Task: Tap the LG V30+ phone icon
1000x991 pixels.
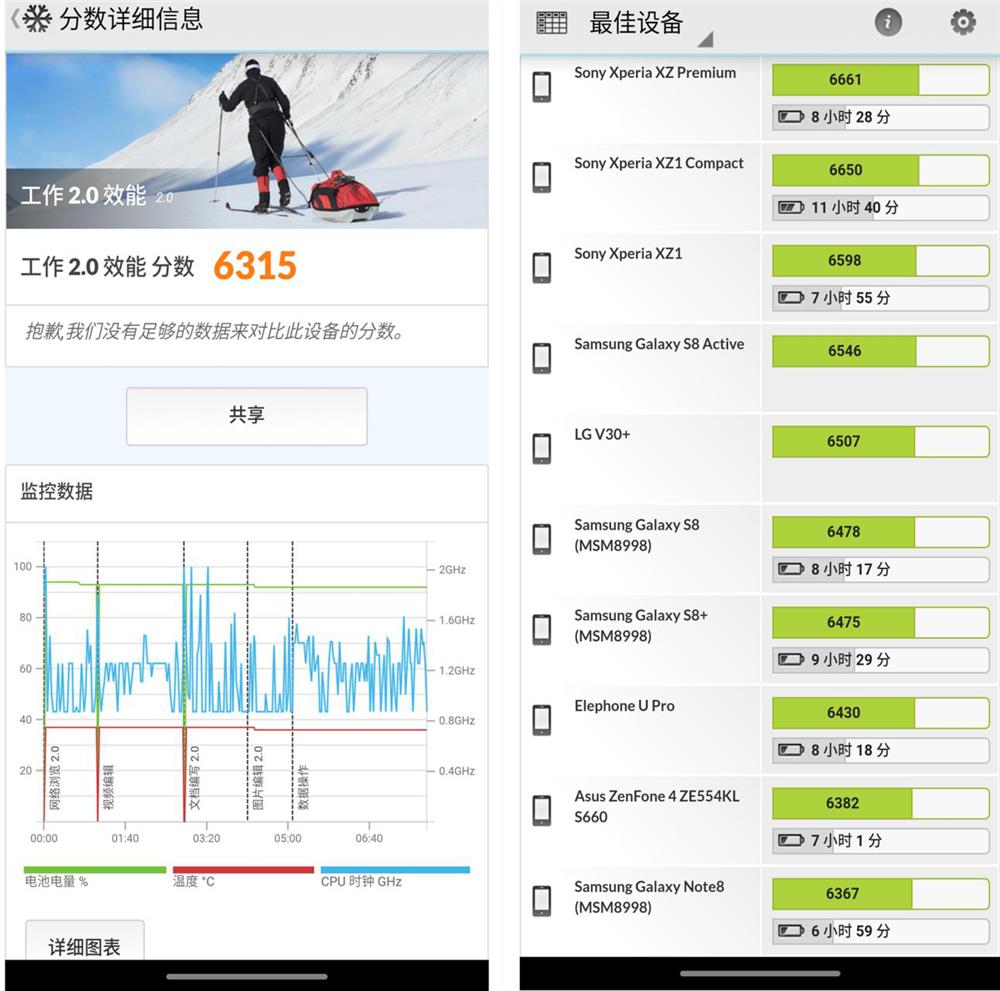Action: (542, 449)
